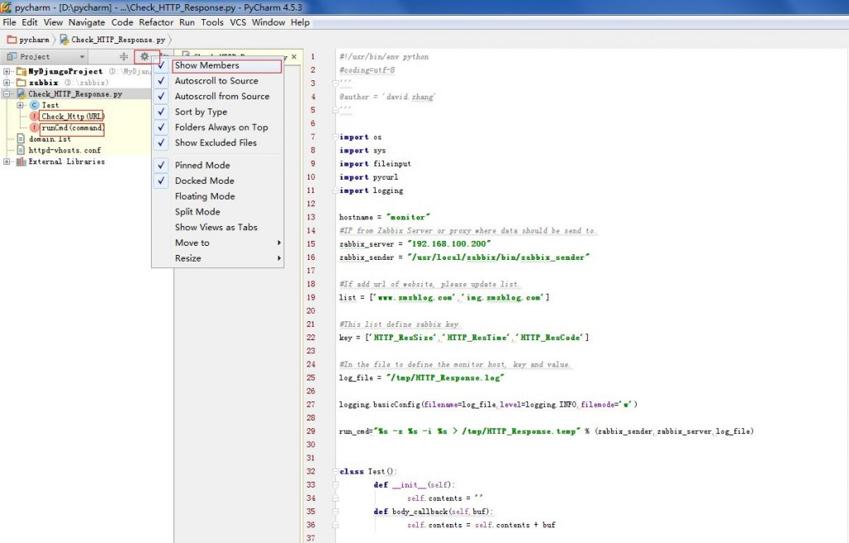Click the zabbix folder icon in tree
The width and height of the screenshot is (849, 543).
21,83
